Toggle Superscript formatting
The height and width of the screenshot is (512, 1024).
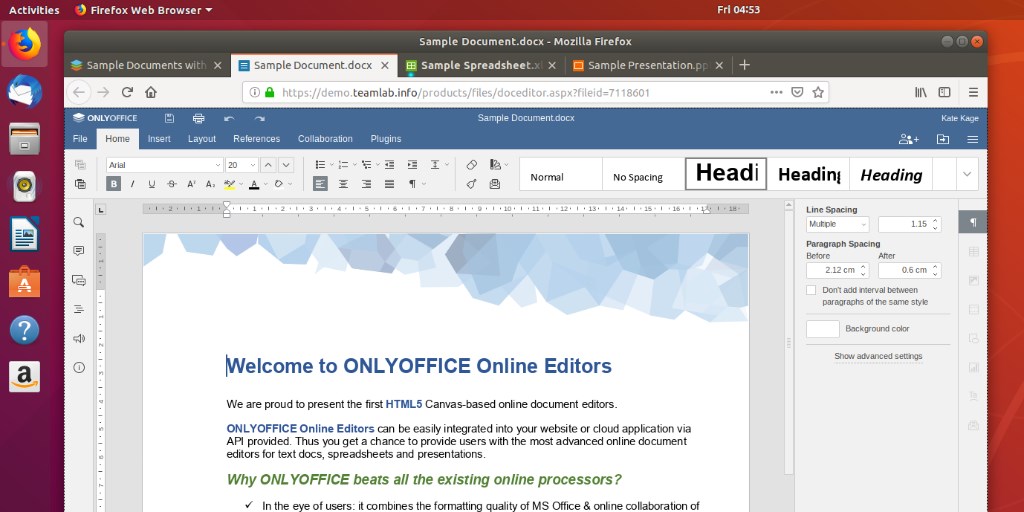191,184
